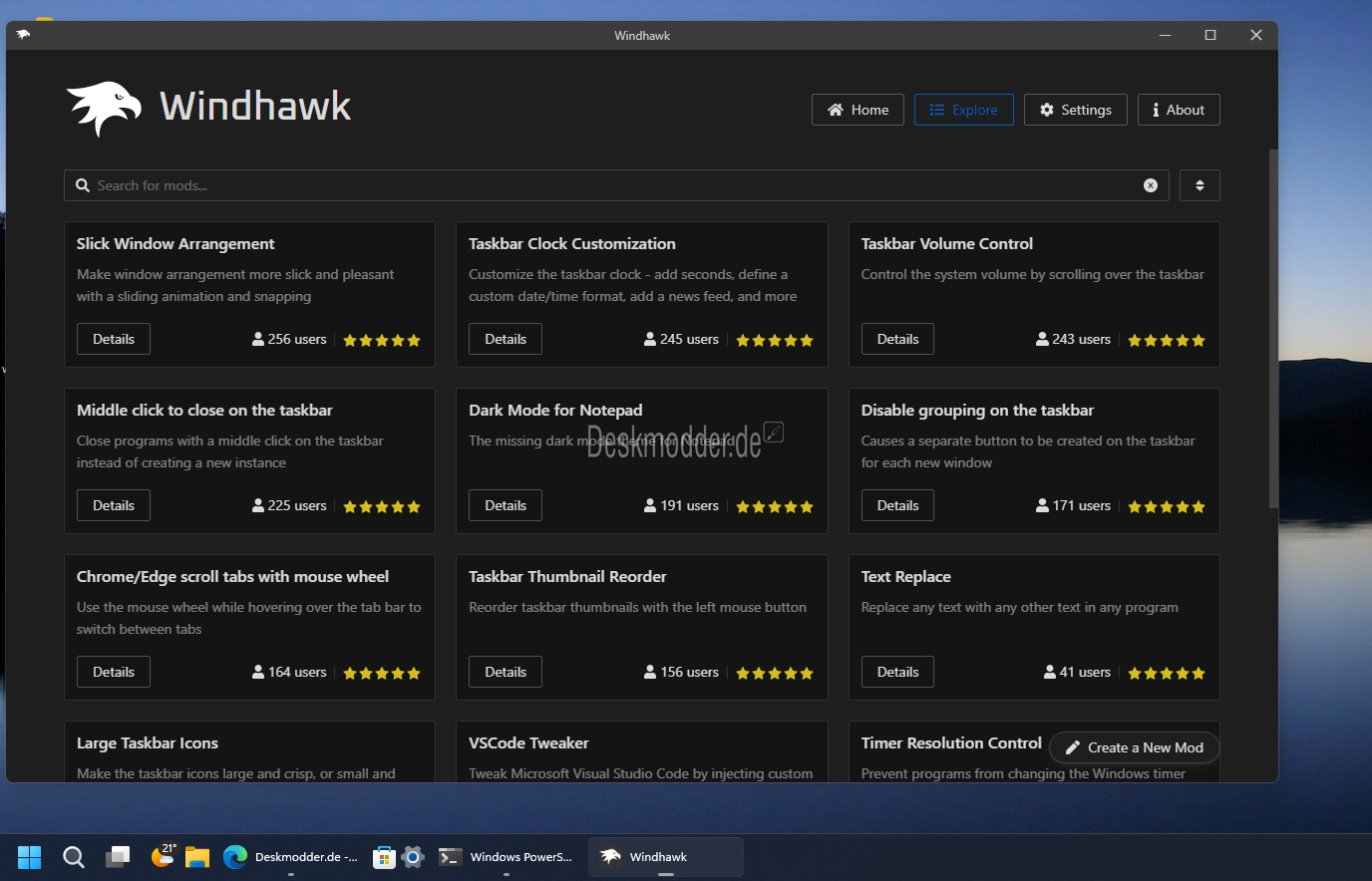Screen dimensions: 1372x881
Task: Click the Taskbar Volume Control title
Action: coord(947,243)
